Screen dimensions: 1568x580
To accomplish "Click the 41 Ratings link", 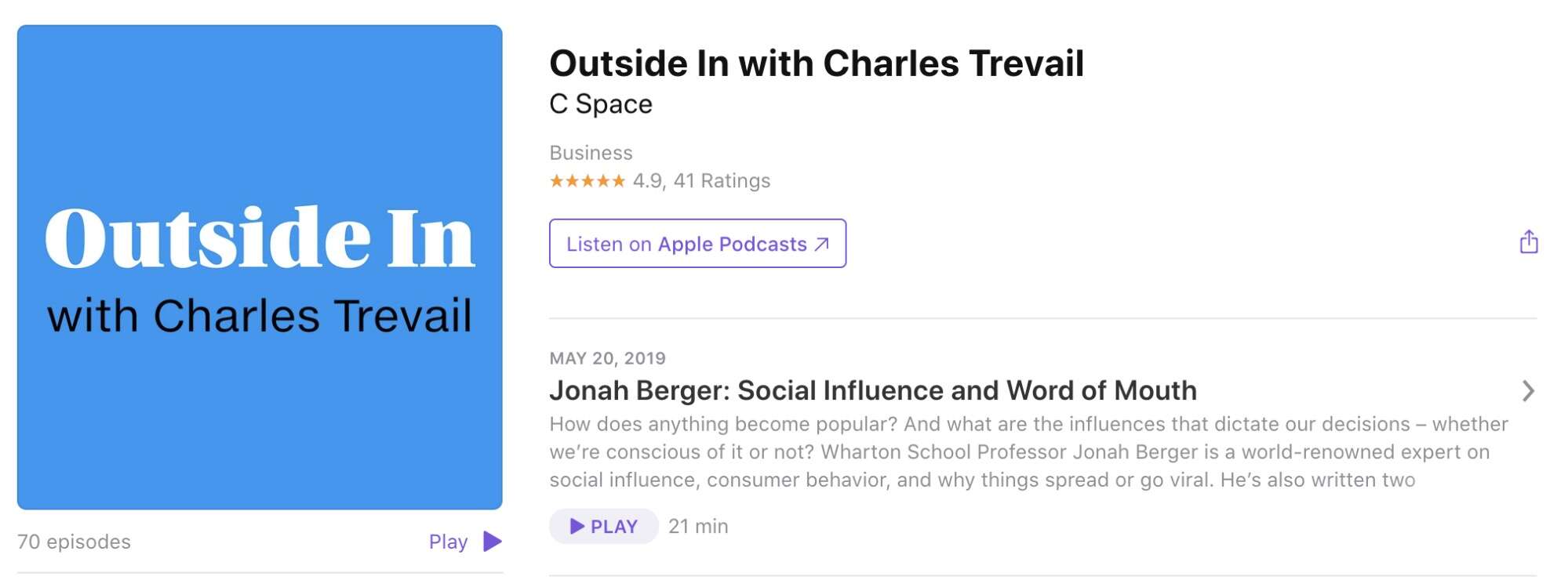I will 726,180.
